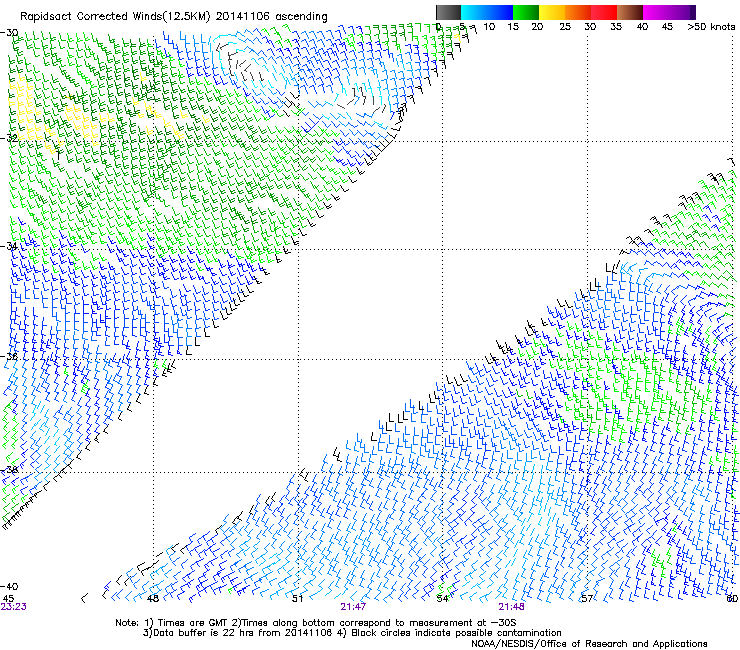740x650 pixels.
Task: Click the '15' label under the color bar
Action: (513, 27)
